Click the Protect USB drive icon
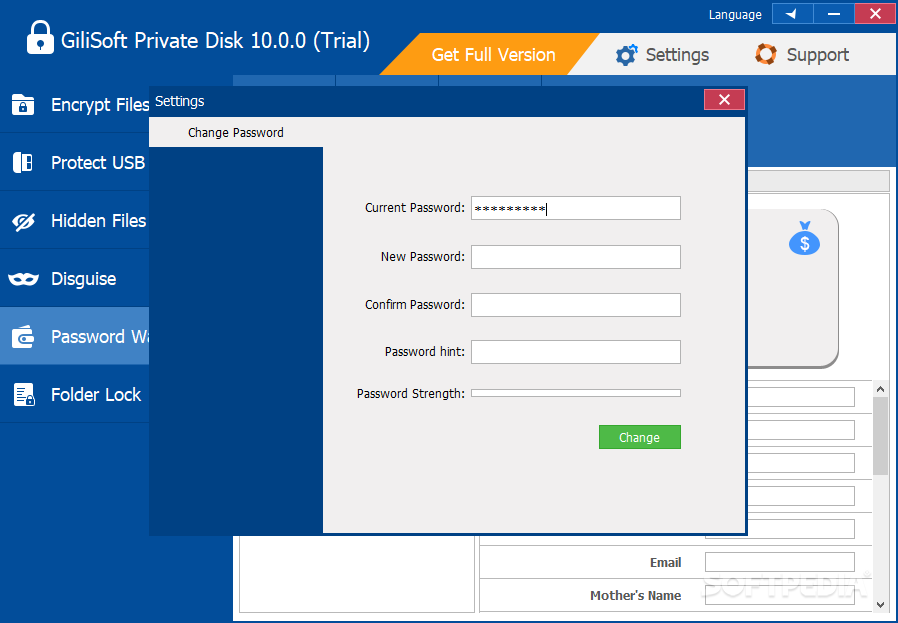898x623 pixels. tap(23, 163)
